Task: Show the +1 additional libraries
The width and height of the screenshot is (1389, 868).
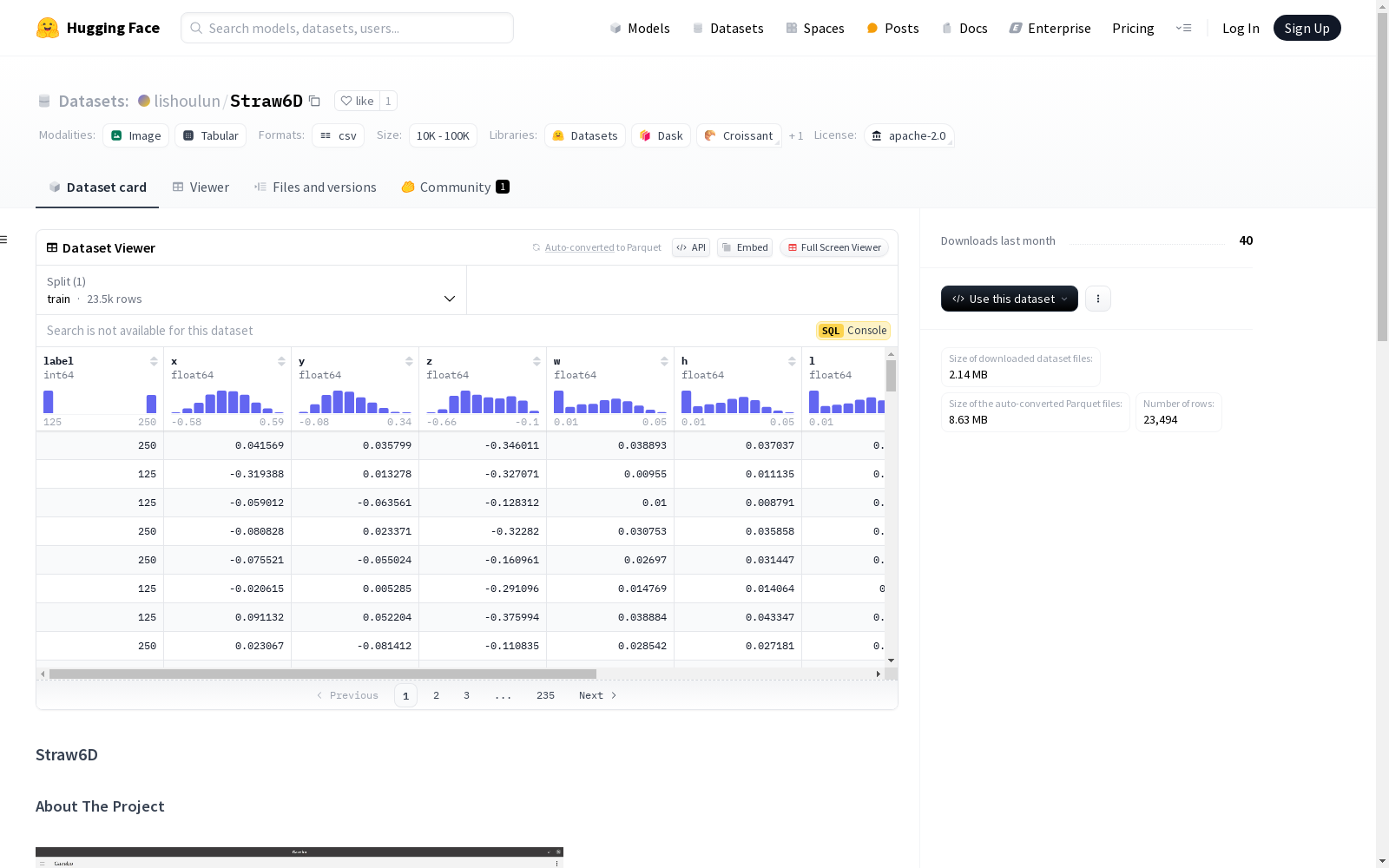Action: coord(796,135)
